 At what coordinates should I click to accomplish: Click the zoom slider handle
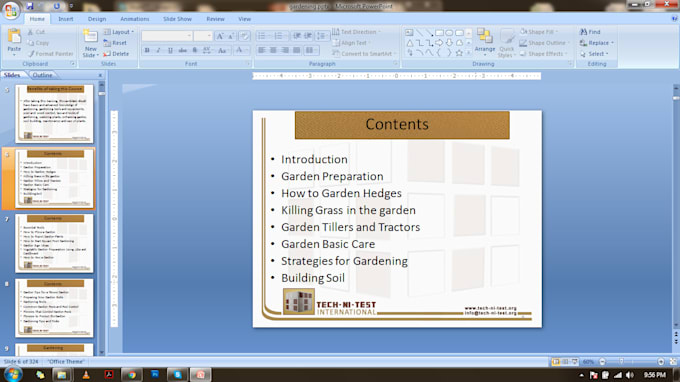621,362
